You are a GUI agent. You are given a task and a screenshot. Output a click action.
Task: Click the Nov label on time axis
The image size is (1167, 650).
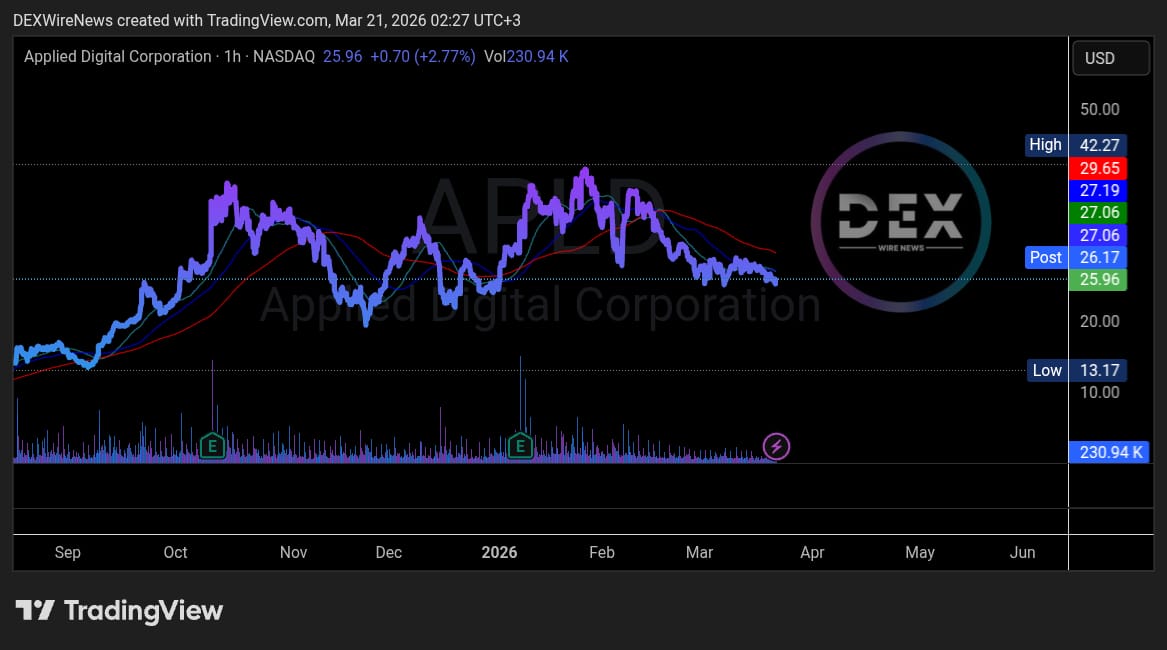[293, 552]
